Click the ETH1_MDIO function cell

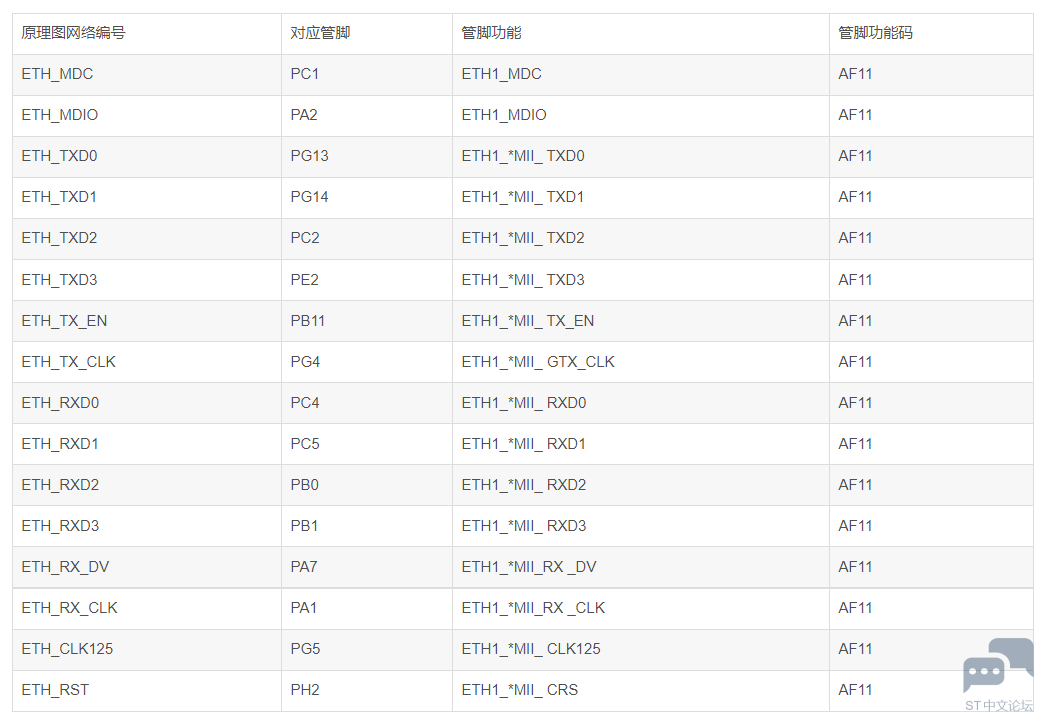[641, 115]
